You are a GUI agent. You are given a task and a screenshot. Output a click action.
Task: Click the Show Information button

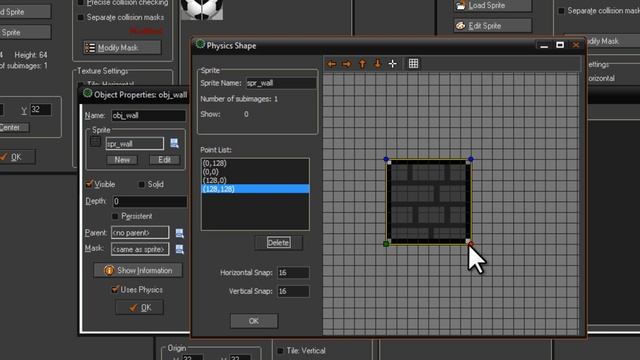pos(138,270)
